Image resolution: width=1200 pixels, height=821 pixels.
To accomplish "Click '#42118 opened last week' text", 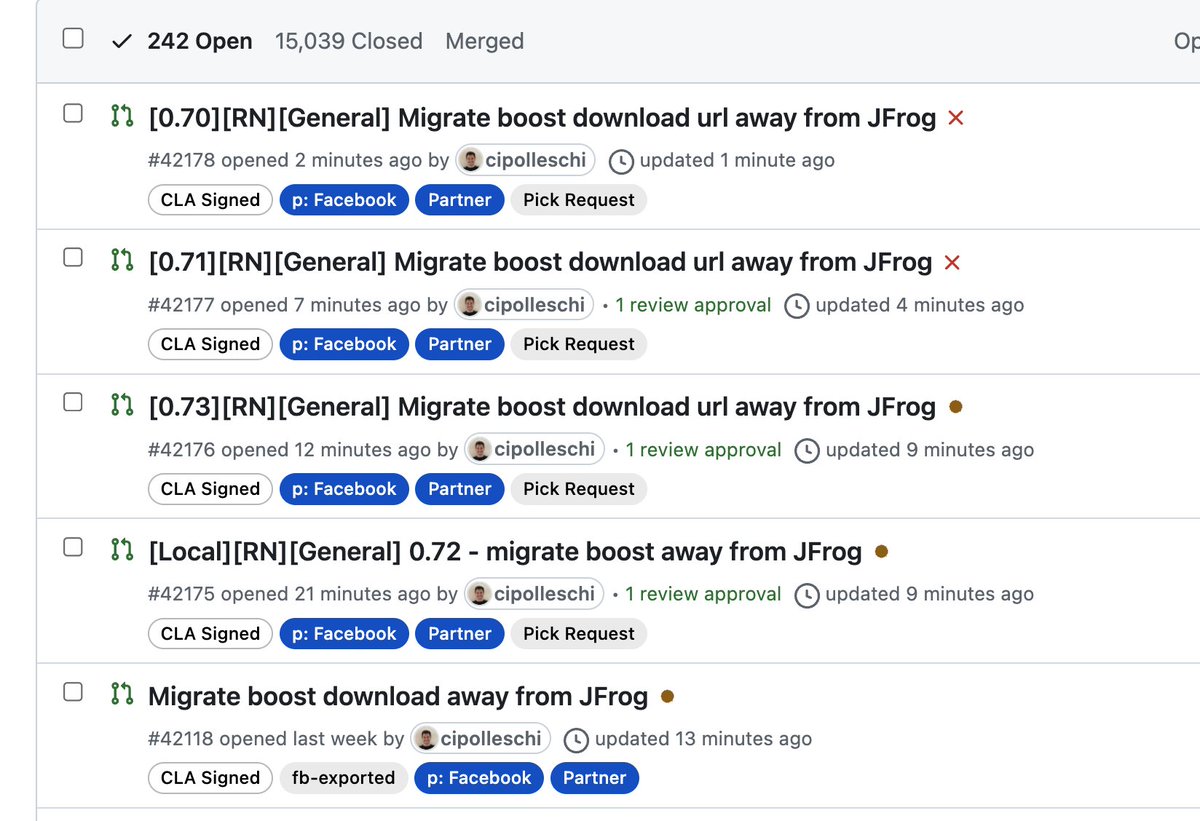I will 263,739.
